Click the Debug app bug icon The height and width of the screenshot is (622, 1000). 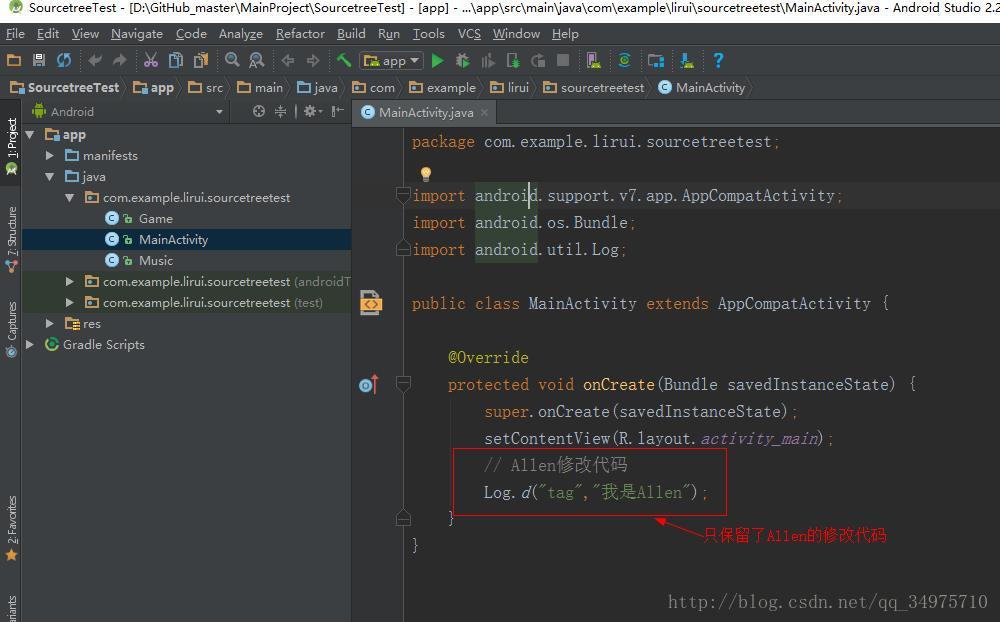(462, 61)
